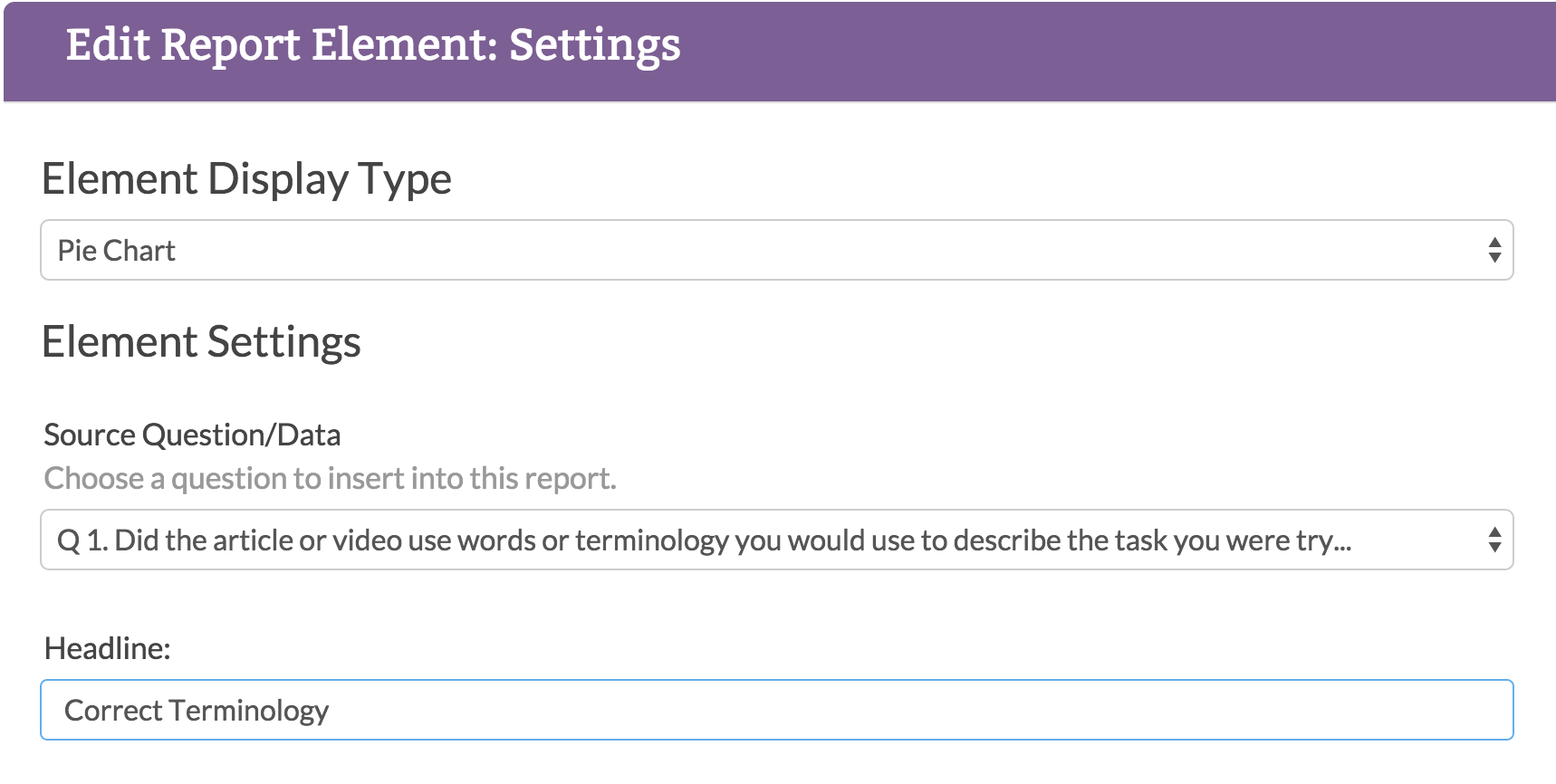
Task: Click down arrow on Pie Chart selector
Action: click(x=1494, y=258)
